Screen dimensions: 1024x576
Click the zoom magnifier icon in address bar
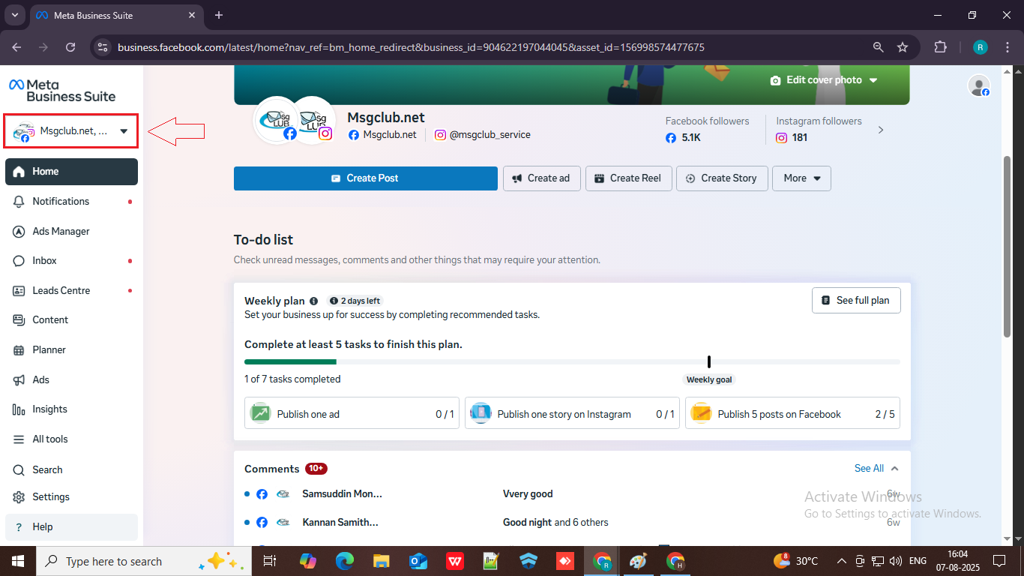(878, 47)
